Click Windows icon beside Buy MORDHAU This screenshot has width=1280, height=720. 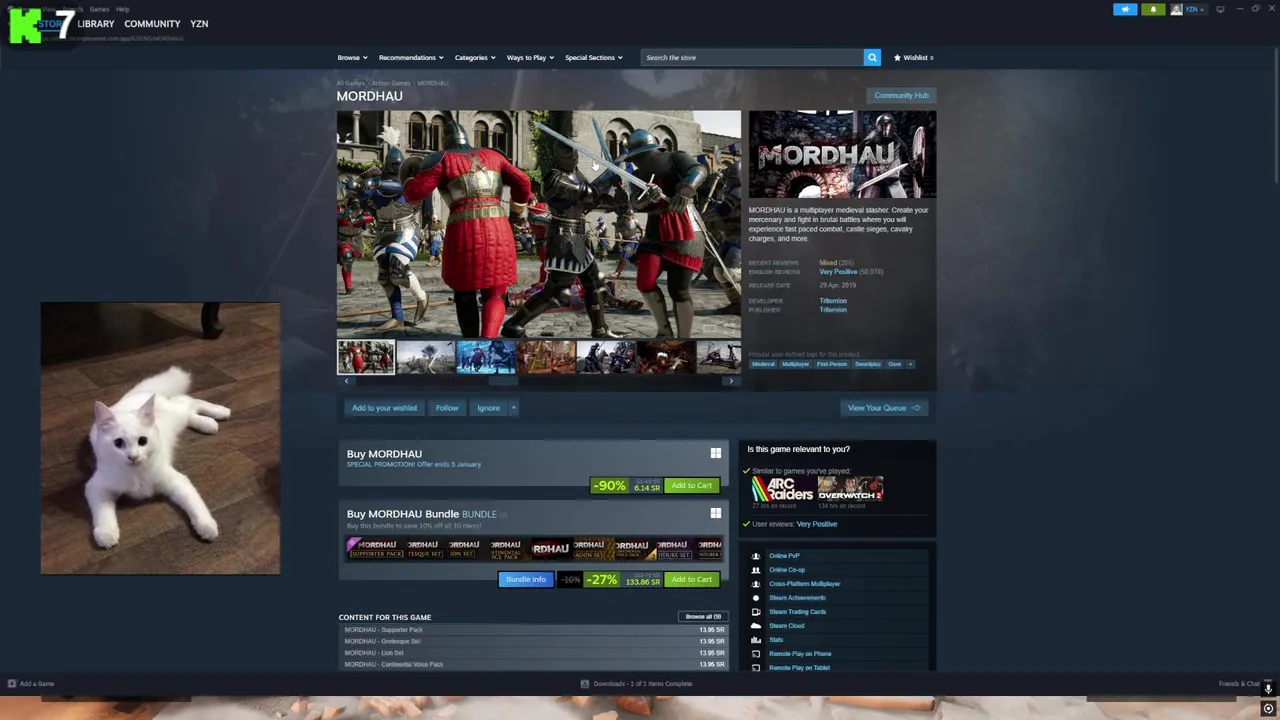pos(716,454)
